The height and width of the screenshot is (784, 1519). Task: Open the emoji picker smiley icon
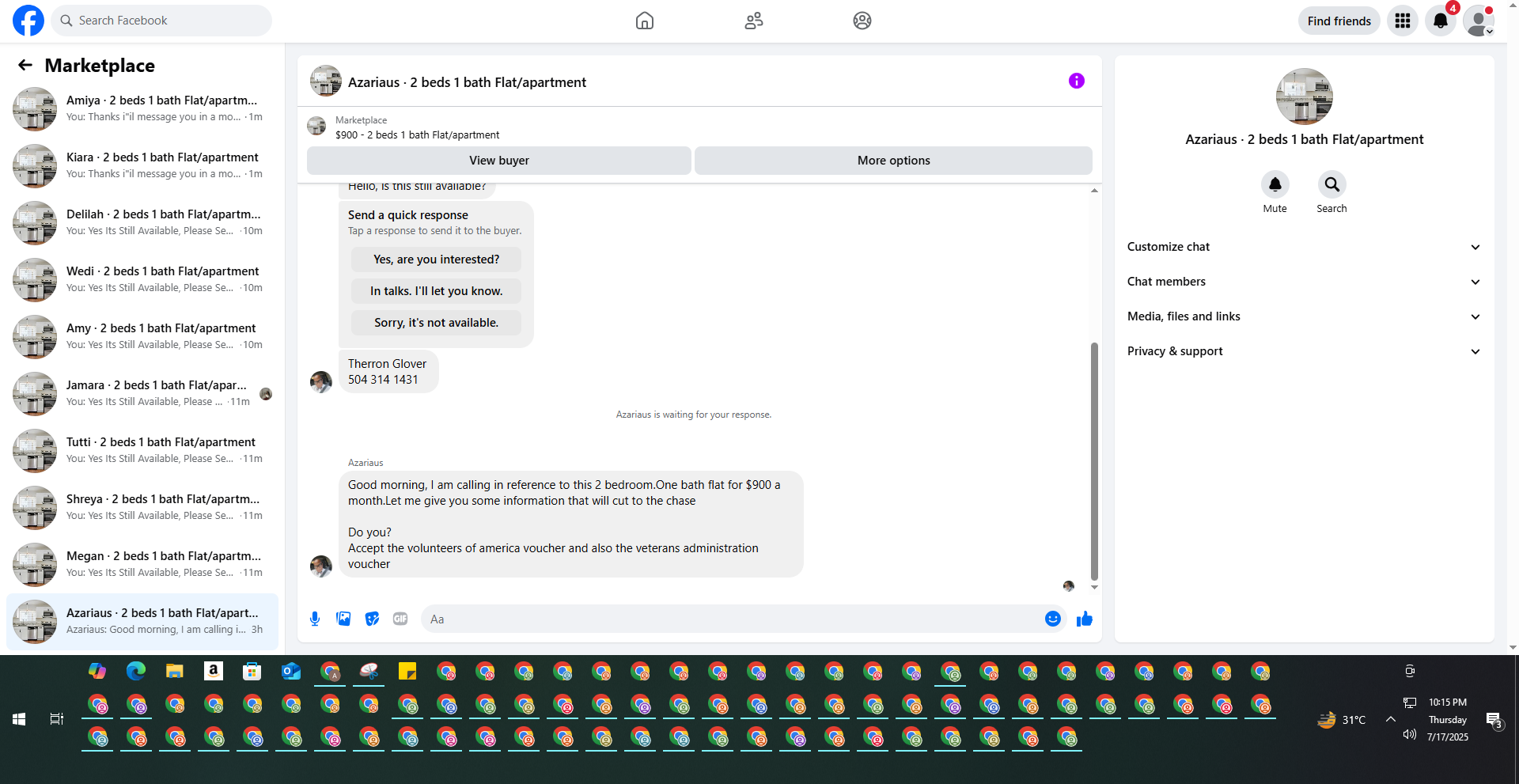pyautogui.click(x=1053, y=619)
